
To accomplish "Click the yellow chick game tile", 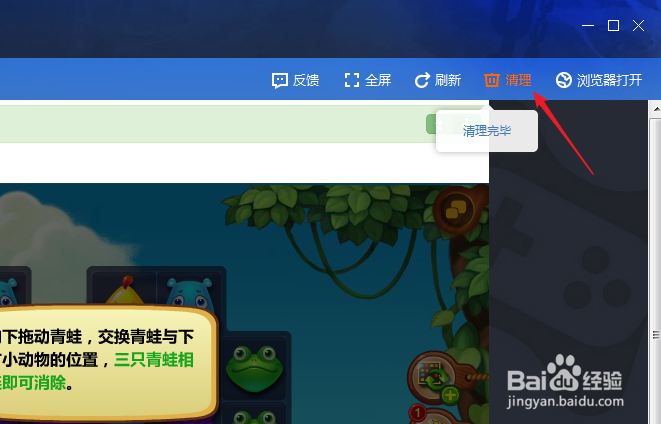I will (124, 290).
